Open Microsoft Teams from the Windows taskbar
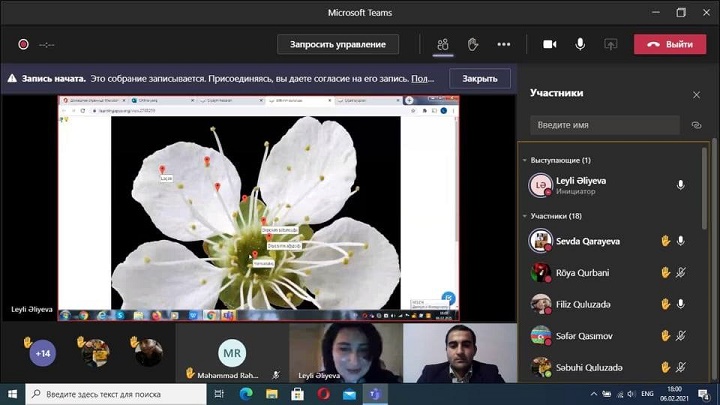Viewport: 720px width, 405px height. pyautogui.click(x=375, y=394)
